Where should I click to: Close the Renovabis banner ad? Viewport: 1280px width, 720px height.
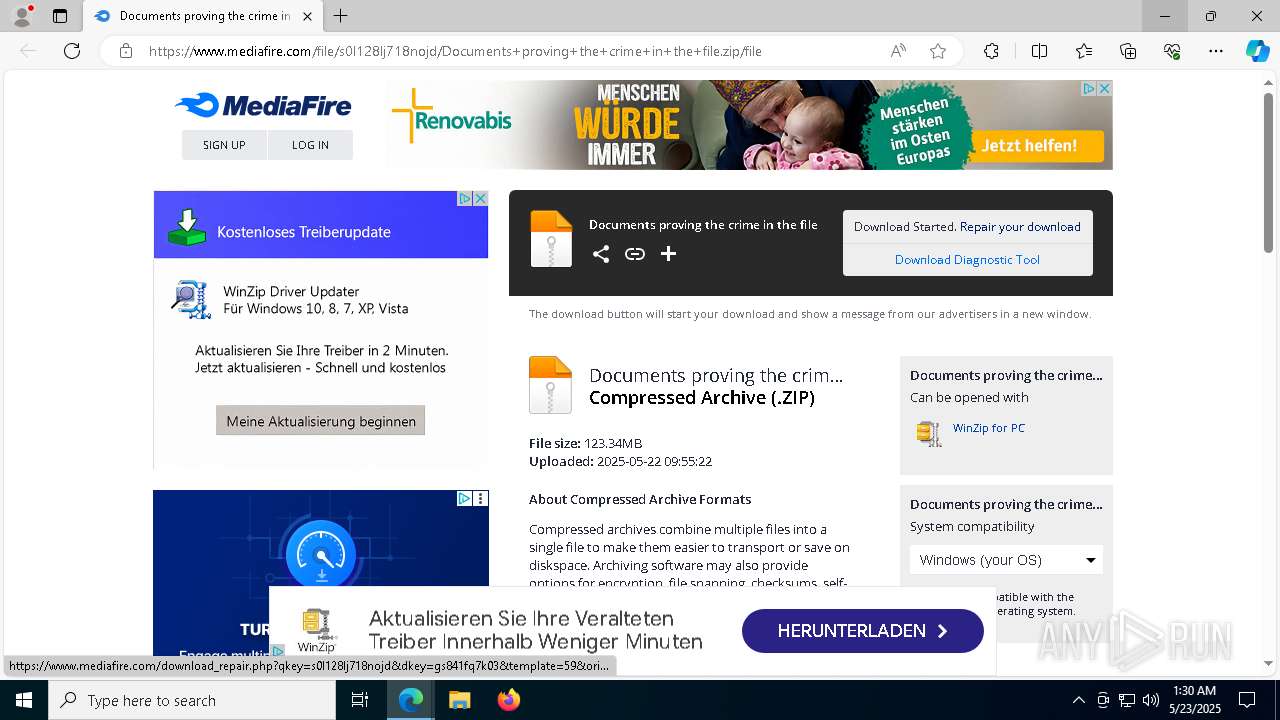[1104, 89]
